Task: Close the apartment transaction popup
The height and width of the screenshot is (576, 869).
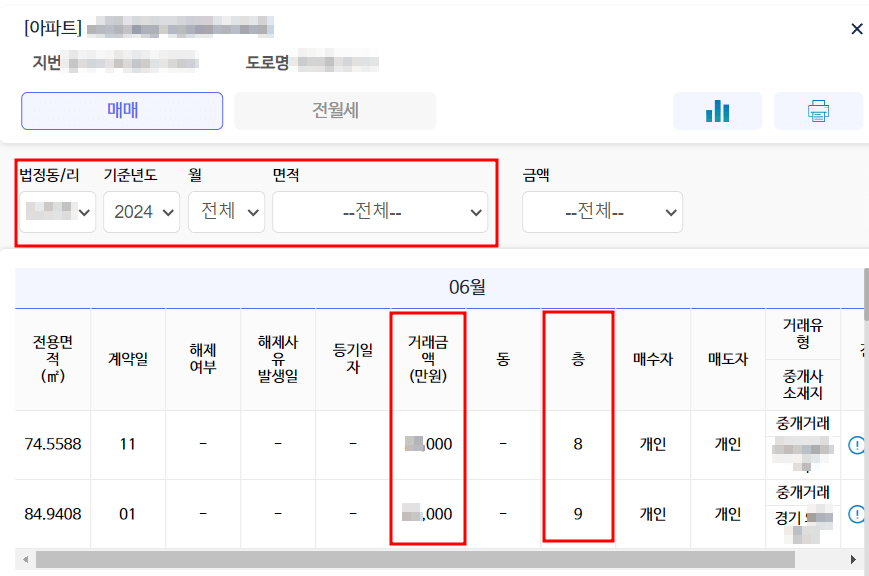Action: pyautogui.click(x=856, y=28)
